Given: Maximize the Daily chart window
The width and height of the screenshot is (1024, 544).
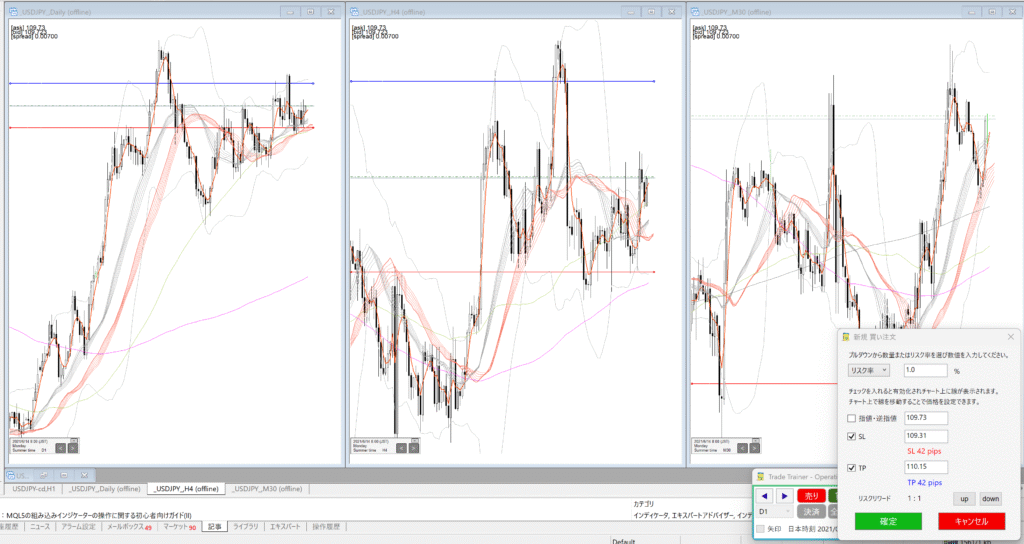Looking at the screenshot, I should coord(311,12).
